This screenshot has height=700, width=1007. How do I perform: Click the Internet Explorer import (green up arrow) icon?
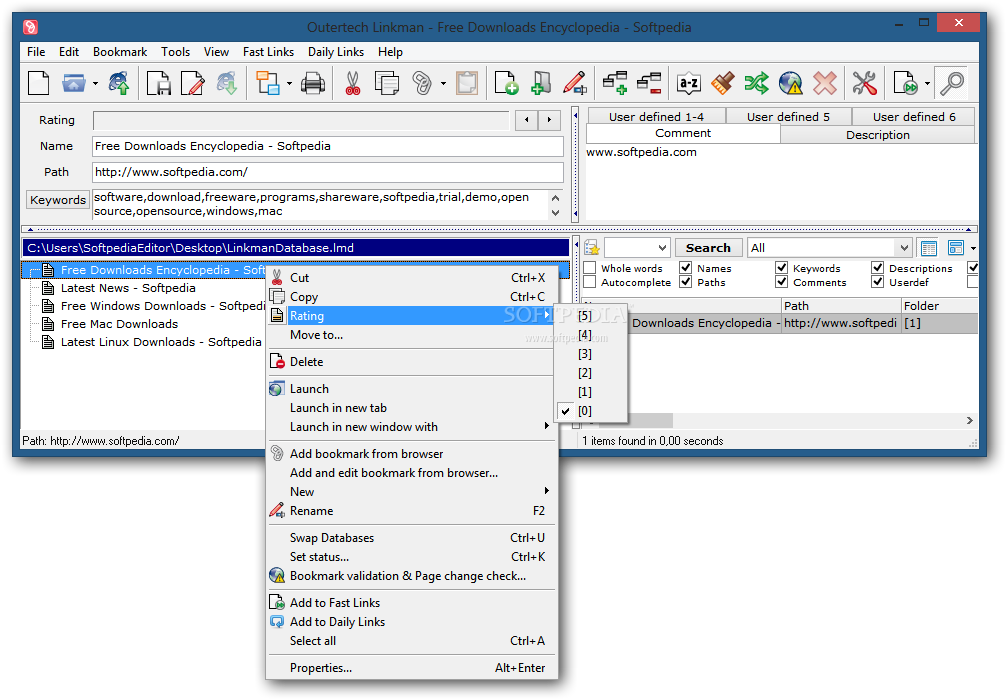click(119, 83)
